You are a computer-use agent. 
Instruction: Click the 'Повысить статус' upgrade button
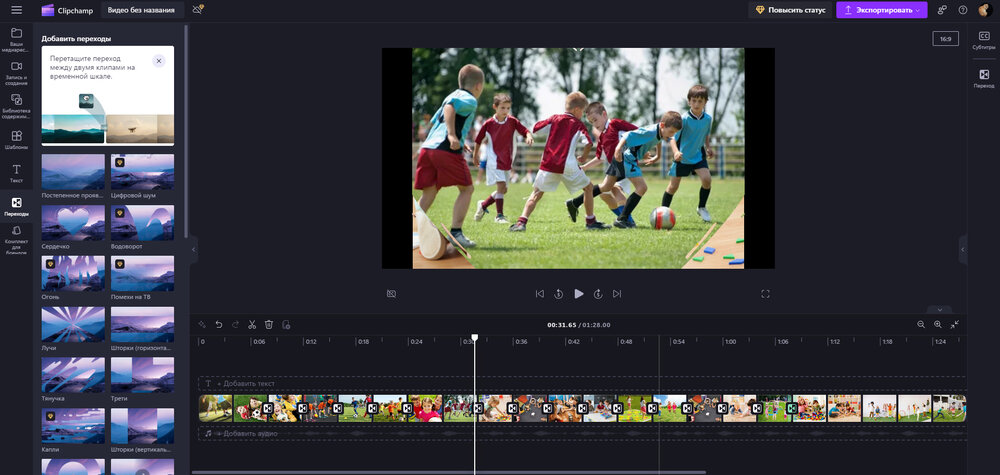790,10
